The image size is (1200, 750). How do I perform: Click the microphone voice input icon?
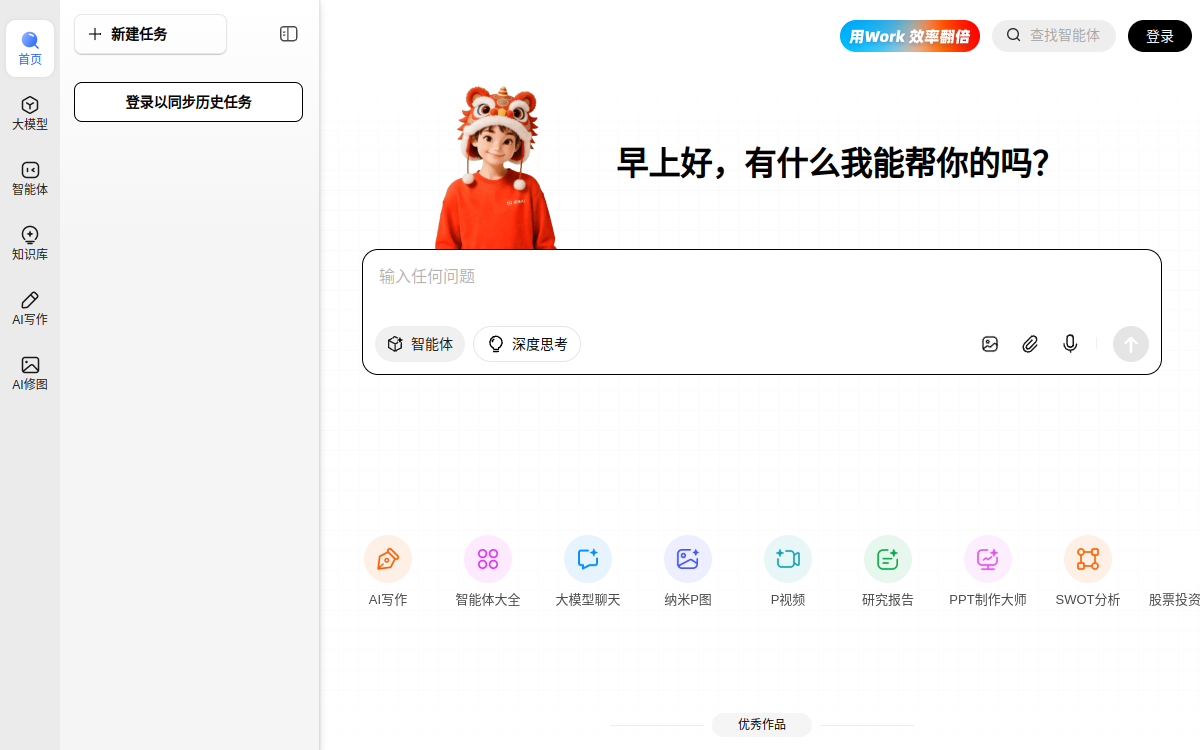coord(1070,344)
